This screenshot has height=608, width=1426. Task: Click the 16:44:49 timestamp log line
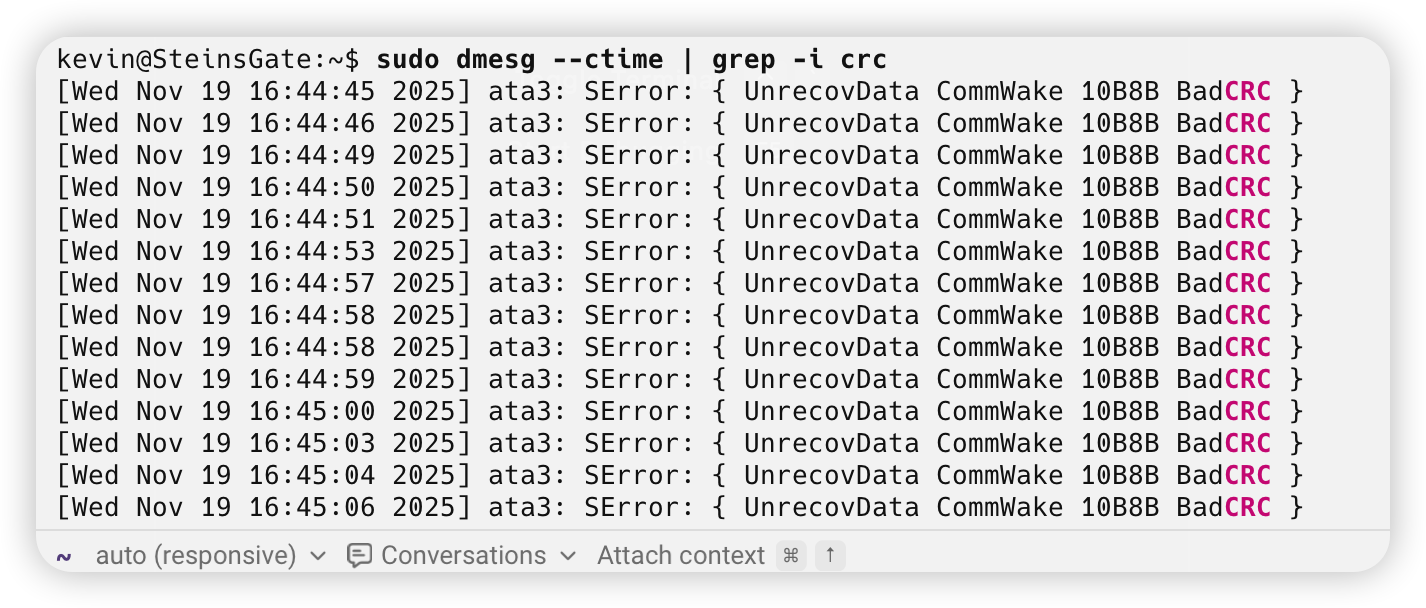click(x=680, y=156)
